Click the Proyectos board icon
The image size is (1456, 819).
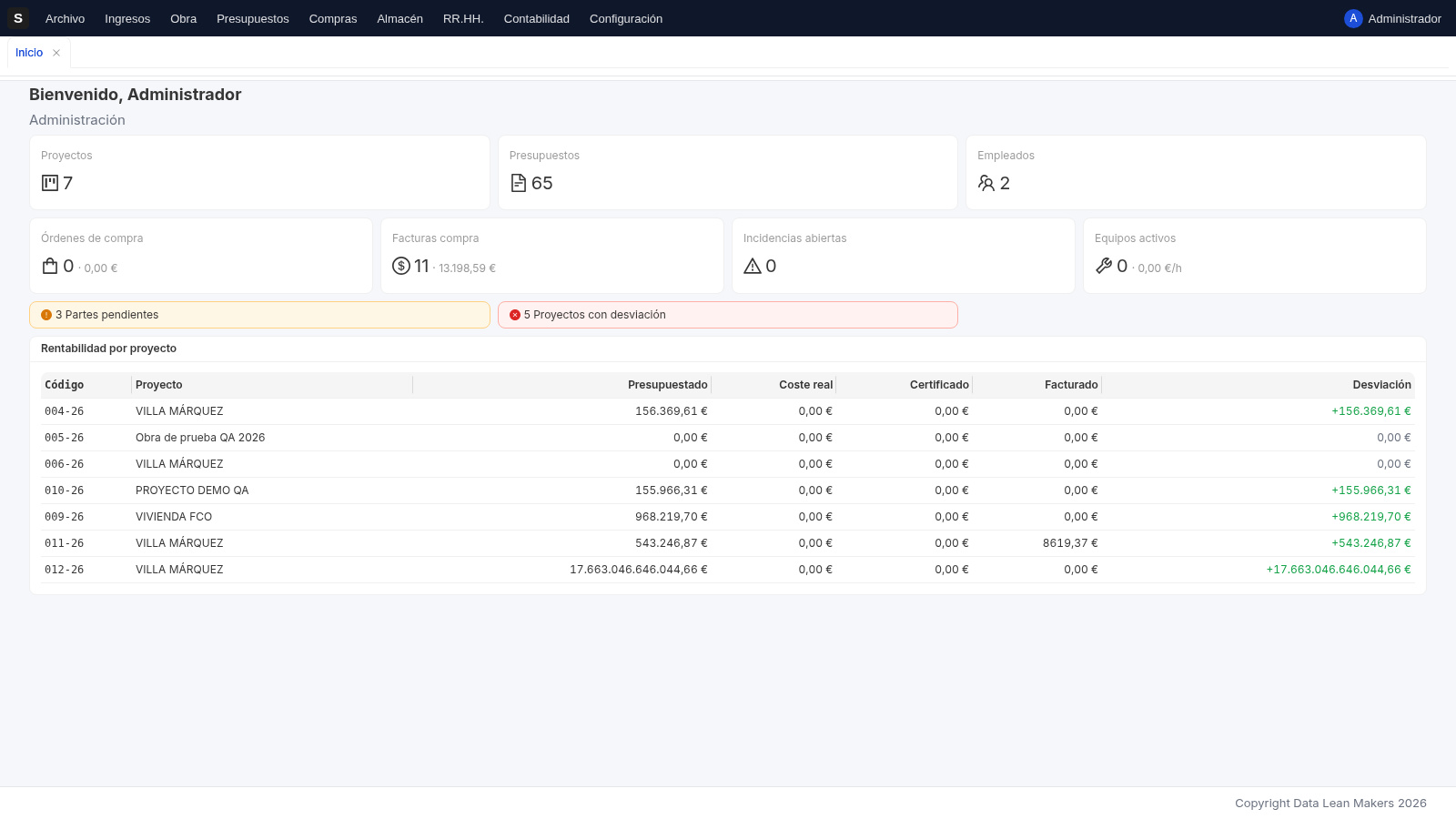(x=50, y=183)
